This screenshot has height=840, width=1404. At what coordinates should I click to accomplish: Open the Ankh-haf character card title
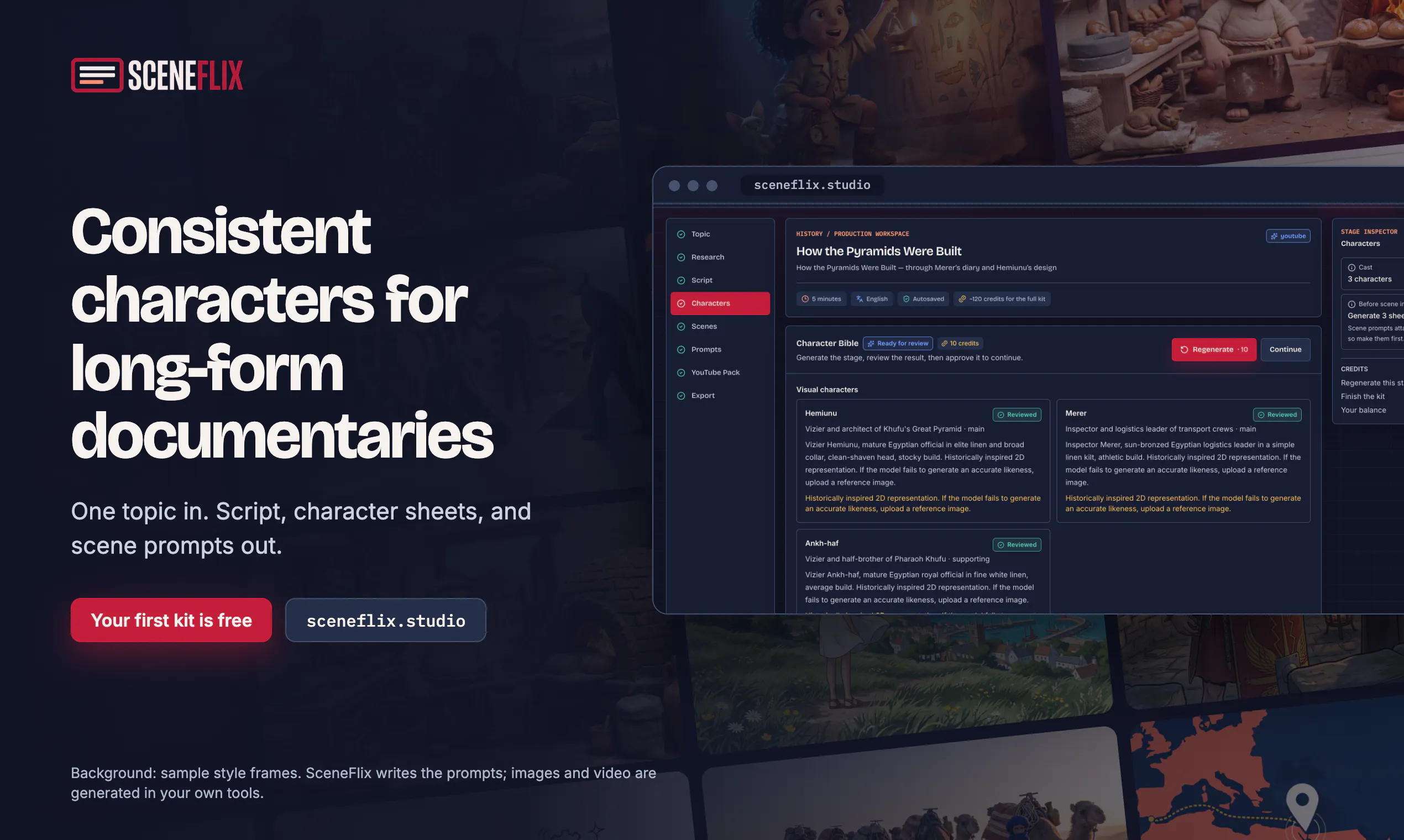tap(821, 543)
